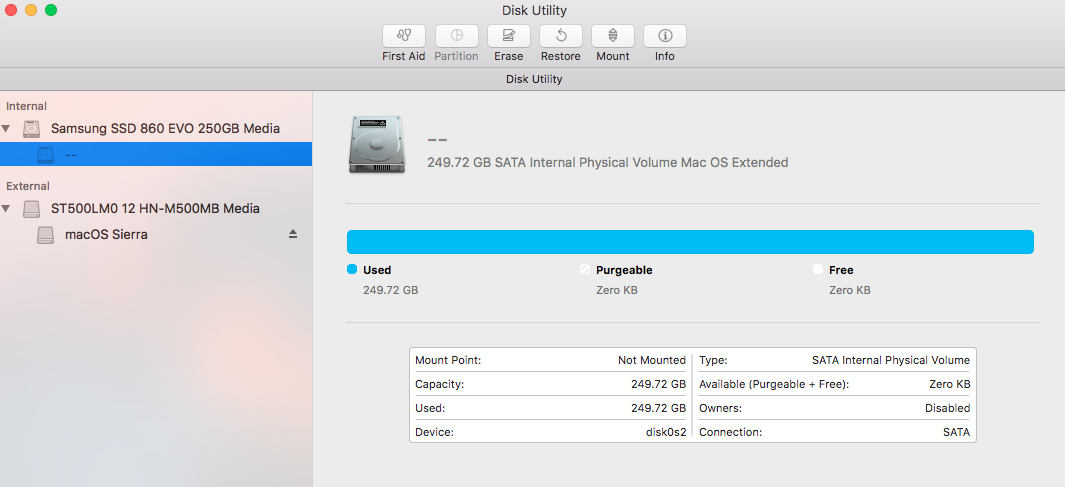1065x487 pixels.
Task: Click the Samsung SSD drive icon in the sidebar
Action: 31,128
